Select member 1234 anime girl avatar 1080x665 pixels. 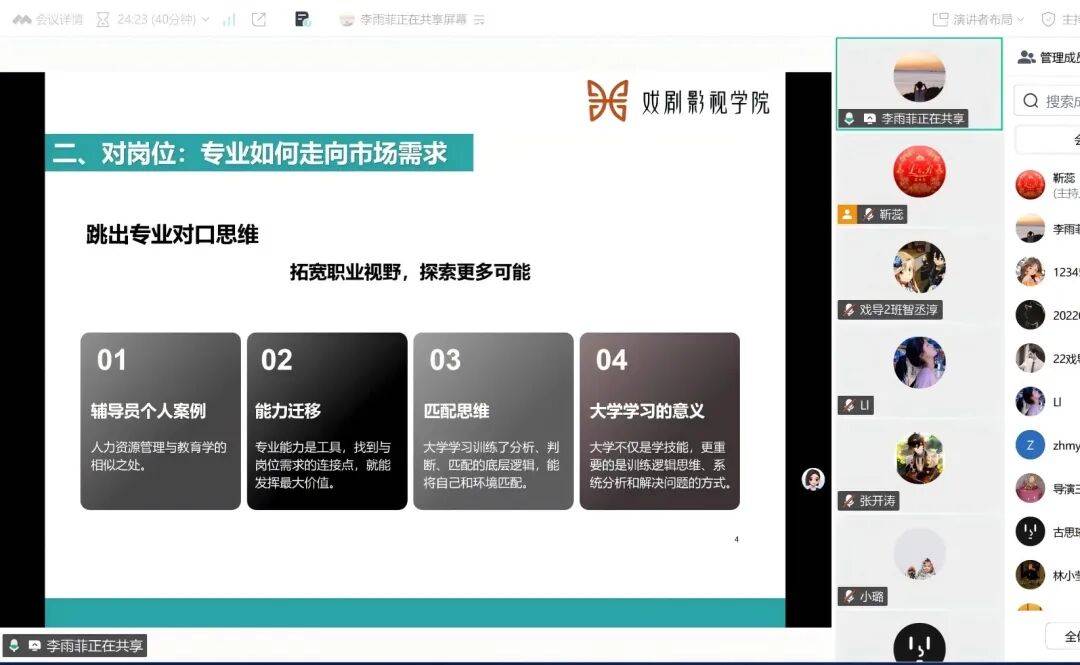tap(1030, 272)
